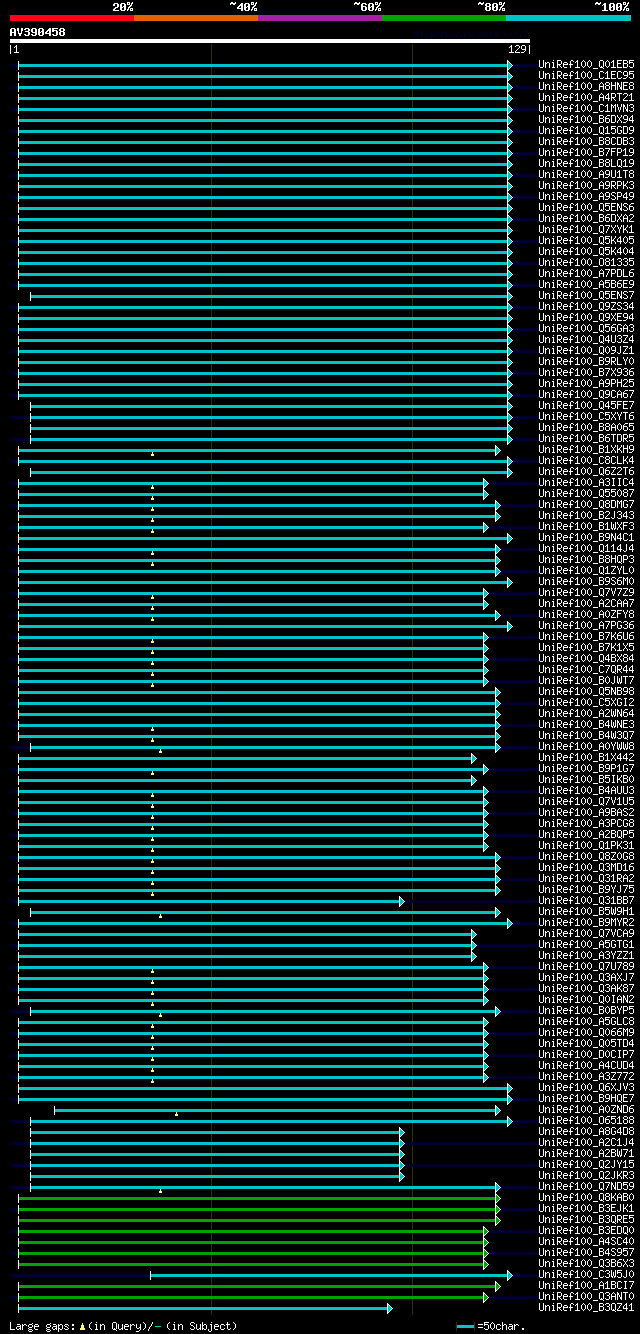Image resolution: width=640 pixels, height=1334 pixels.
Task: Pick the UniRef100_Q7V7Z9 label
Action: pyautogui.click(x=586, y=593)
